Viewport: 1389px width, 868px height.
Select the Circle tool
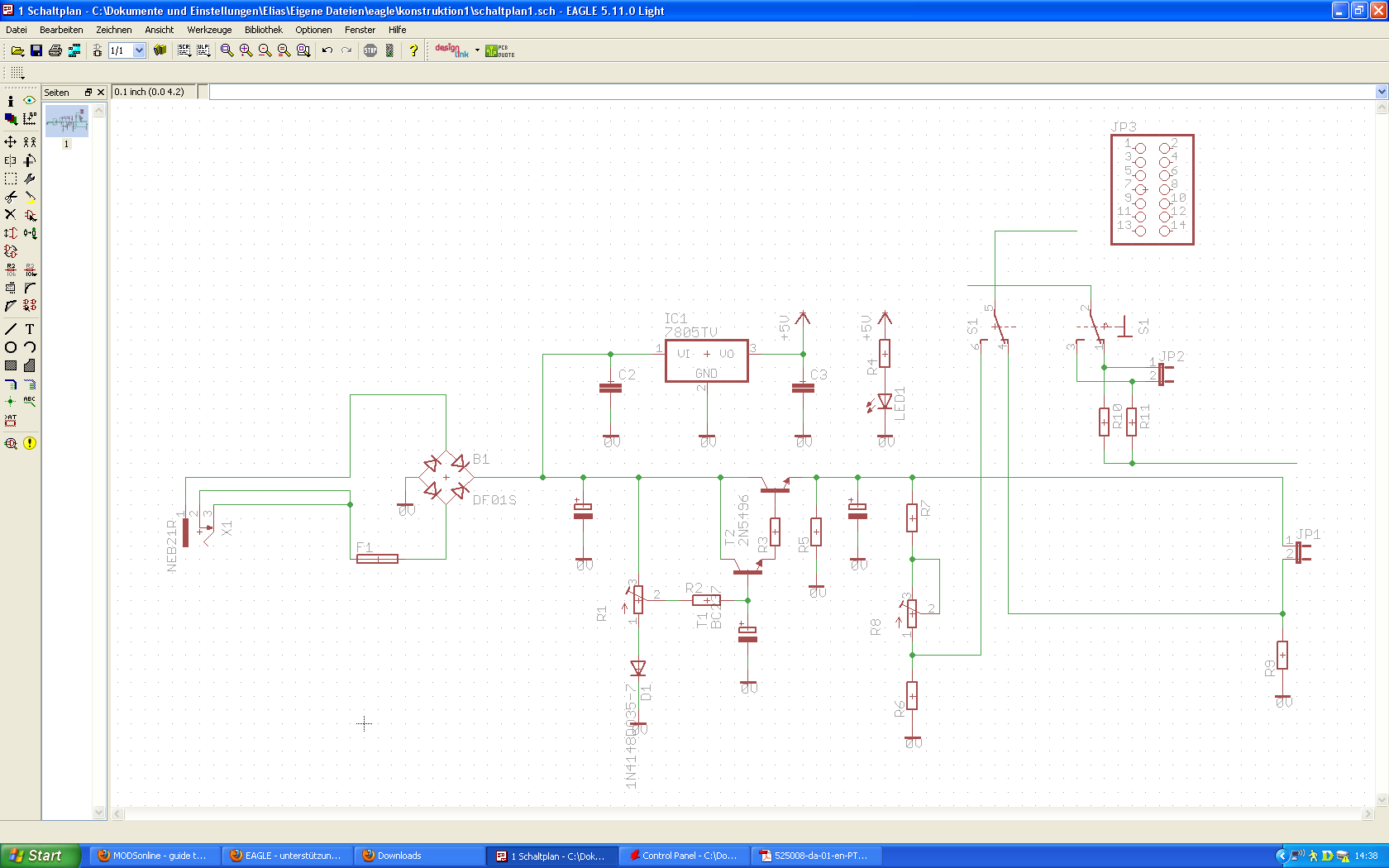pos(11,347)
